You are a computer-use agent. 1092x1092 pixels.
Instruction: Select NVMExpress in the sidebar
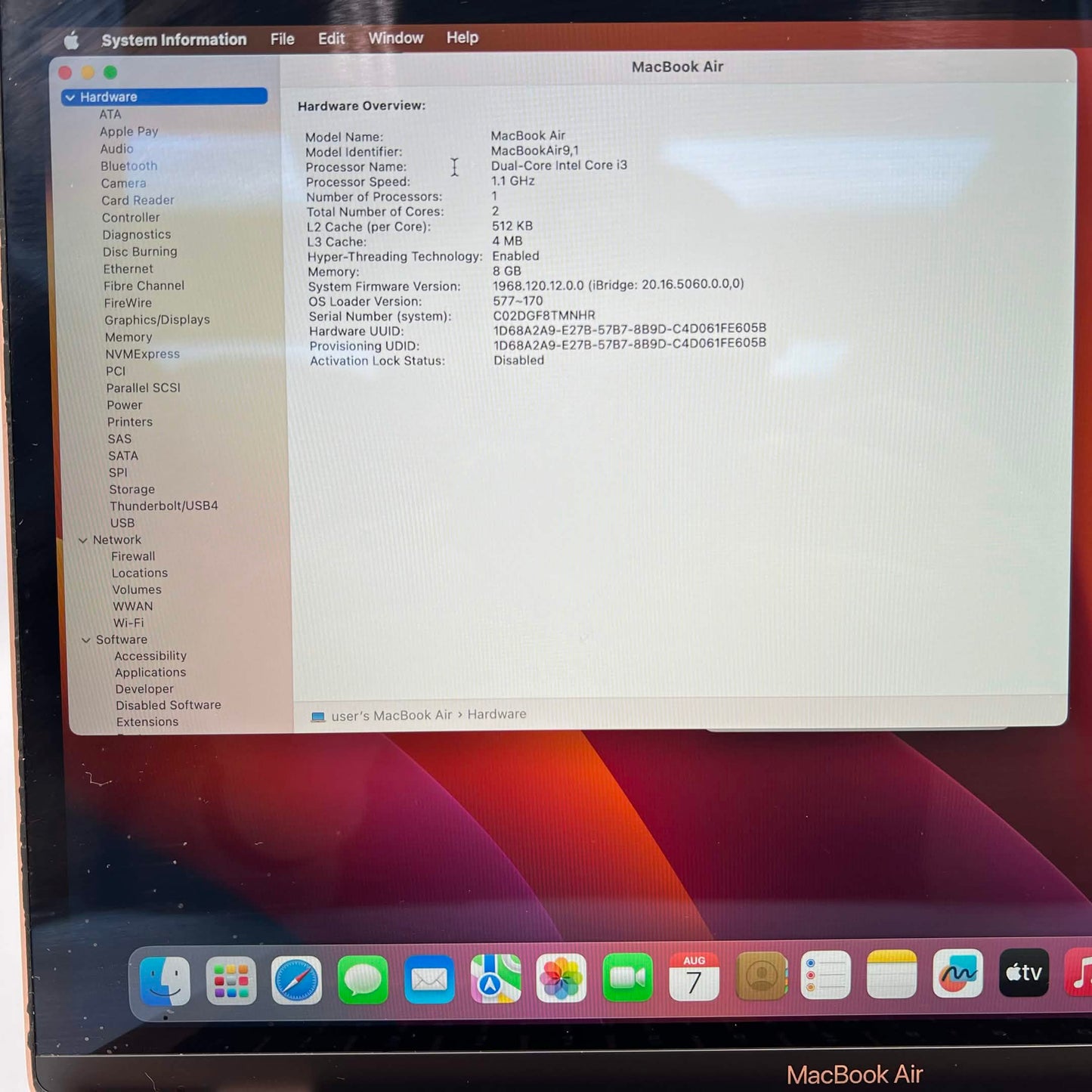coord(142,354)
